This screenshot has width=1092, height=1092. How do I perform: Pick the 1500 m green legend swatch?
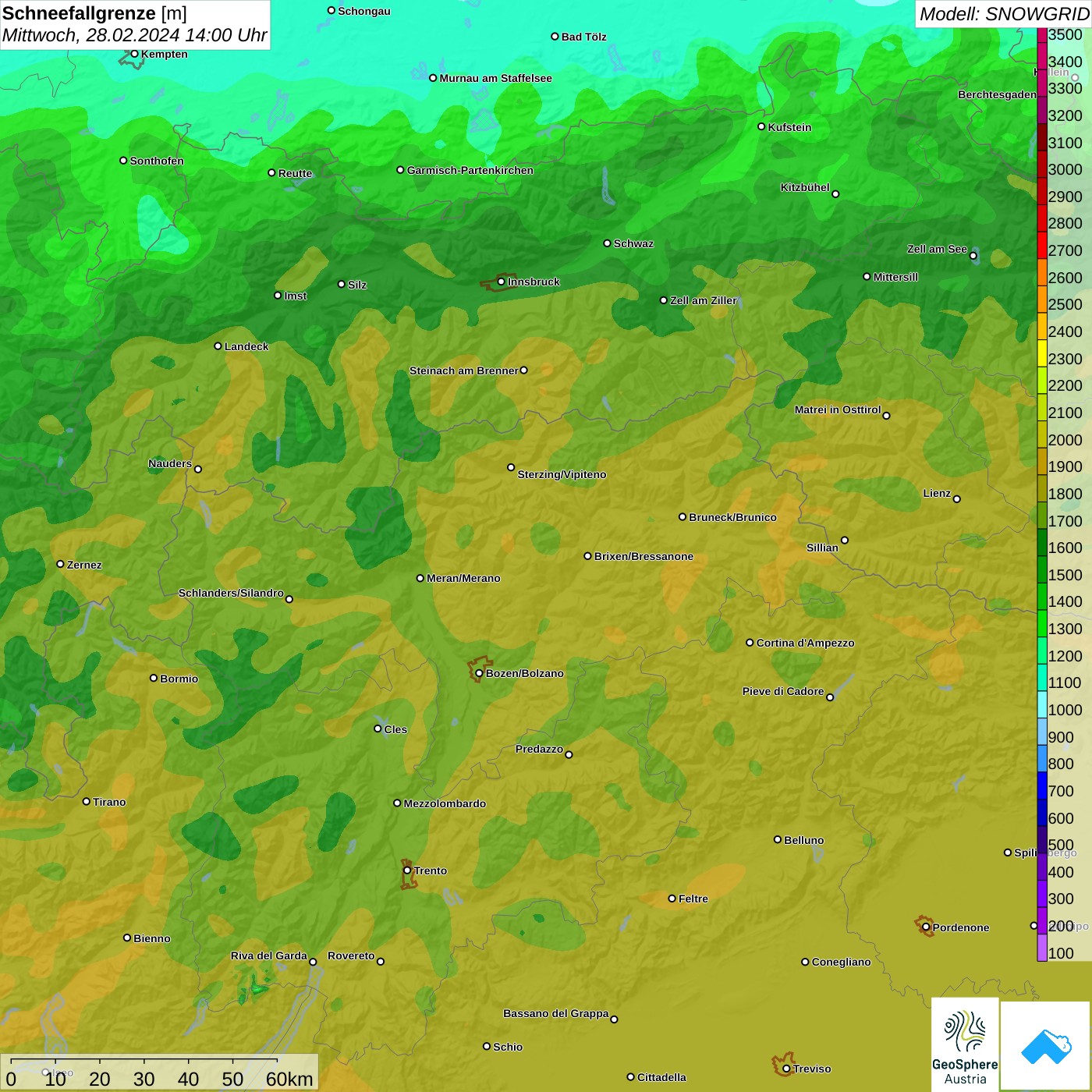1042,569
